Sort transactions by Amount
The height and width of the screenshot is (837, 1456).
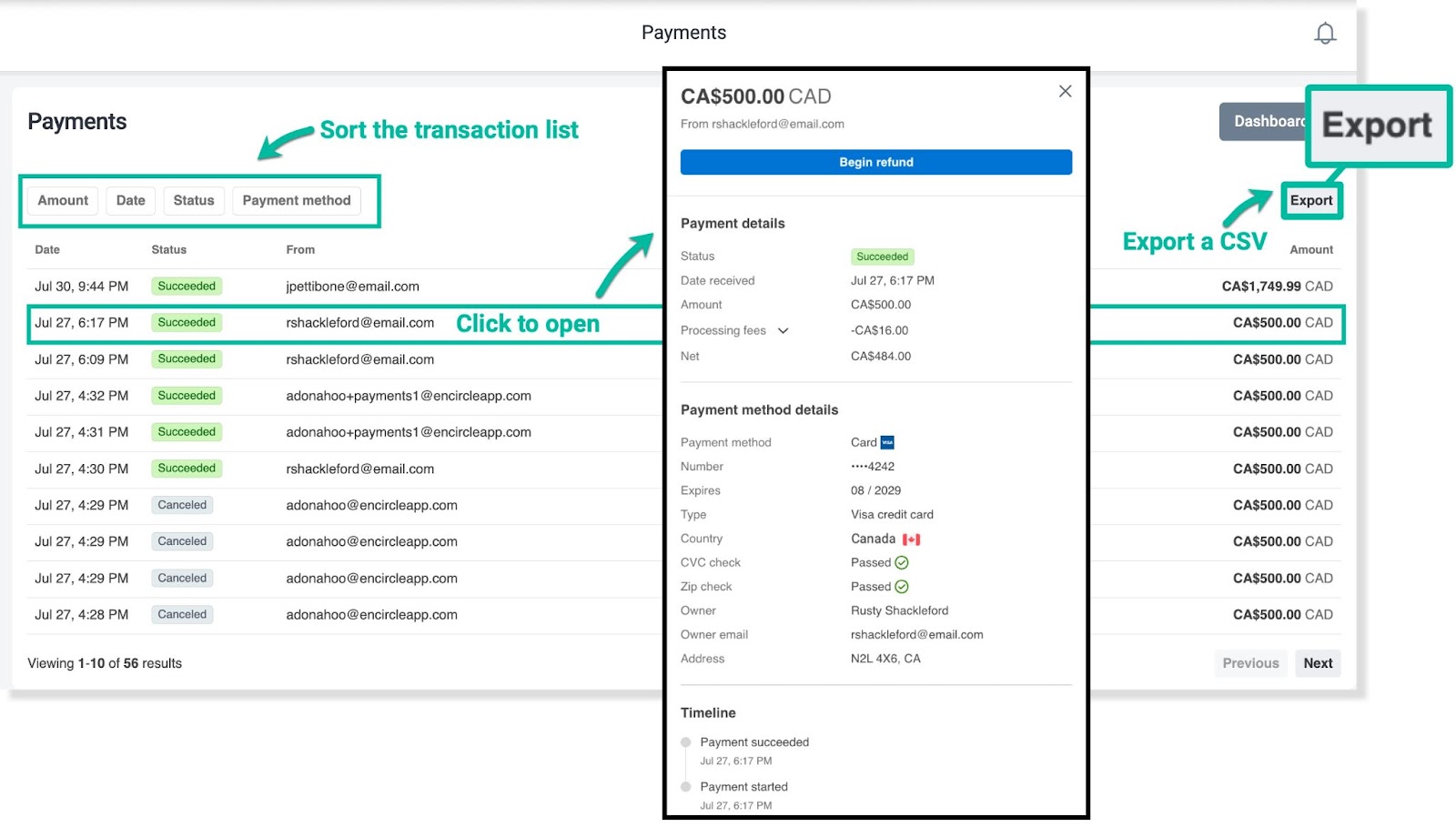[x=63, y=200]
